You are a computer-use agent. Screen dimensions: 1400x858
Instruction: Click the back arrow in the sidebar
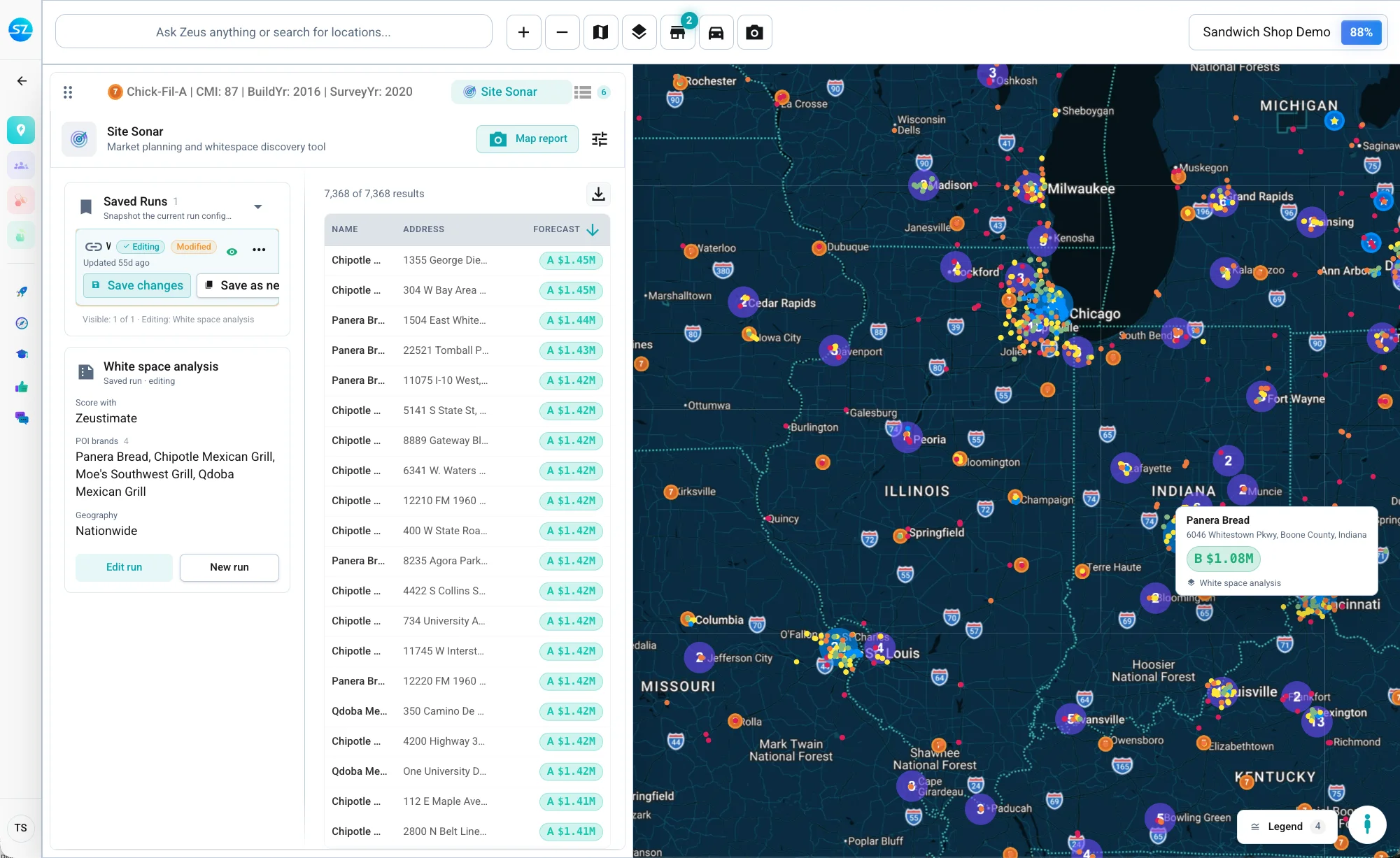(22, 81)
